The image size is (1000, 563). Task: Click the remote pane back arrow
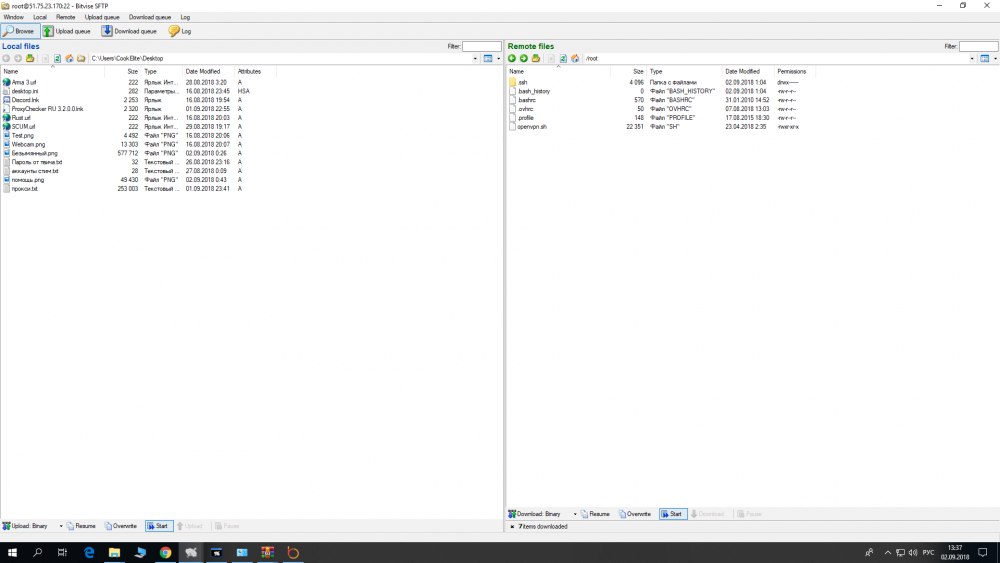(x=512, y=59)
